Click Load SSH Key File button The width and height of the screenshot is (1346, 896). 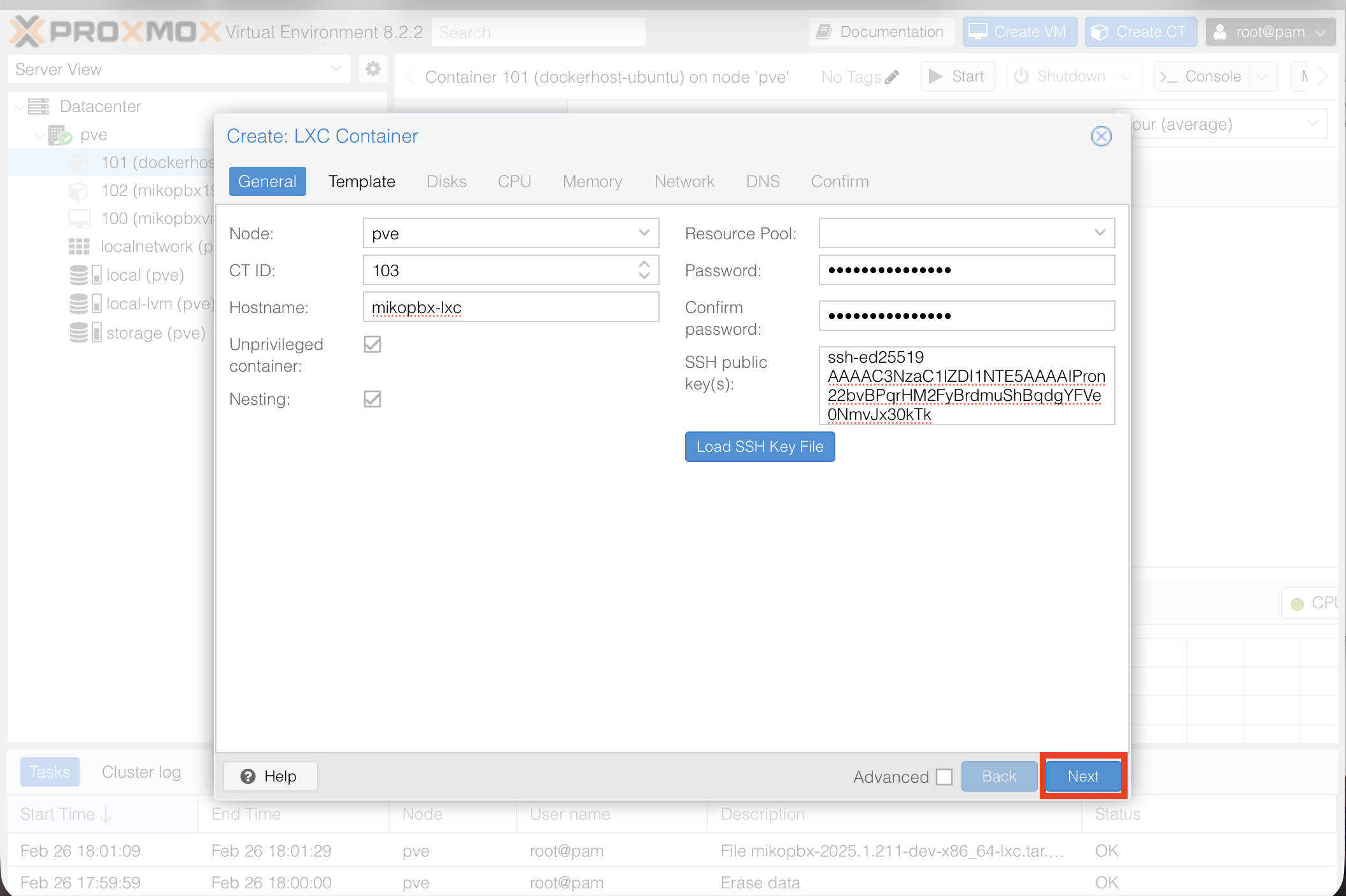pyautogui.click(x=760, y=447)
